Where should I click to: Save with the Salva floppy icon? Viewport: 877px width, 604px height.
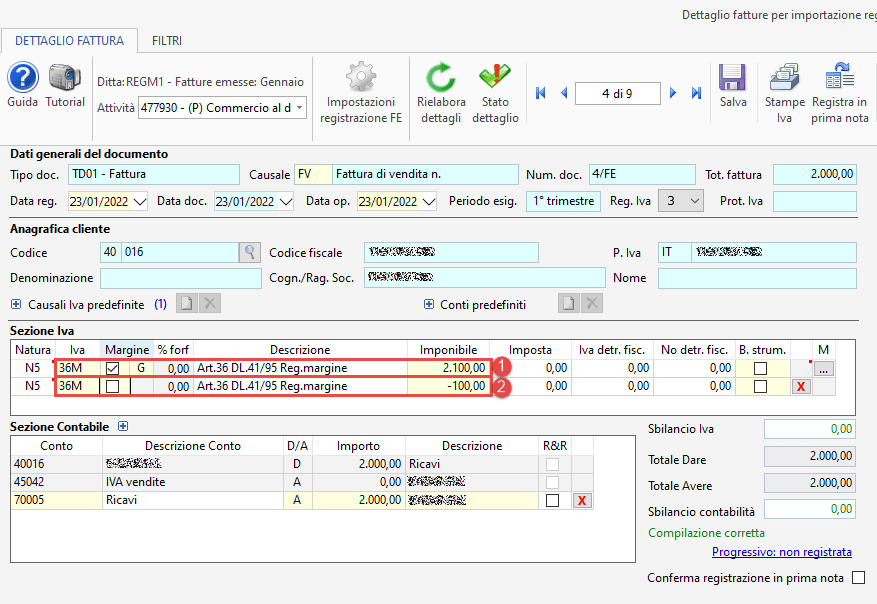[x=733, y=77]
